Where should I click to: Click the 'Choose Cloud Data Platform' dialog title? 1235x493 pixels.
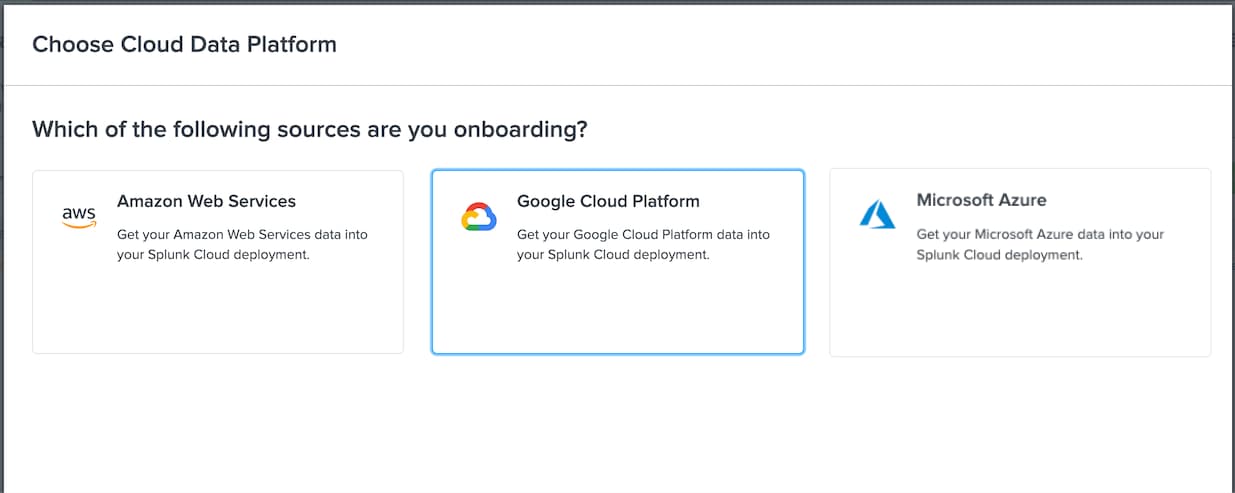coord(184,44)
